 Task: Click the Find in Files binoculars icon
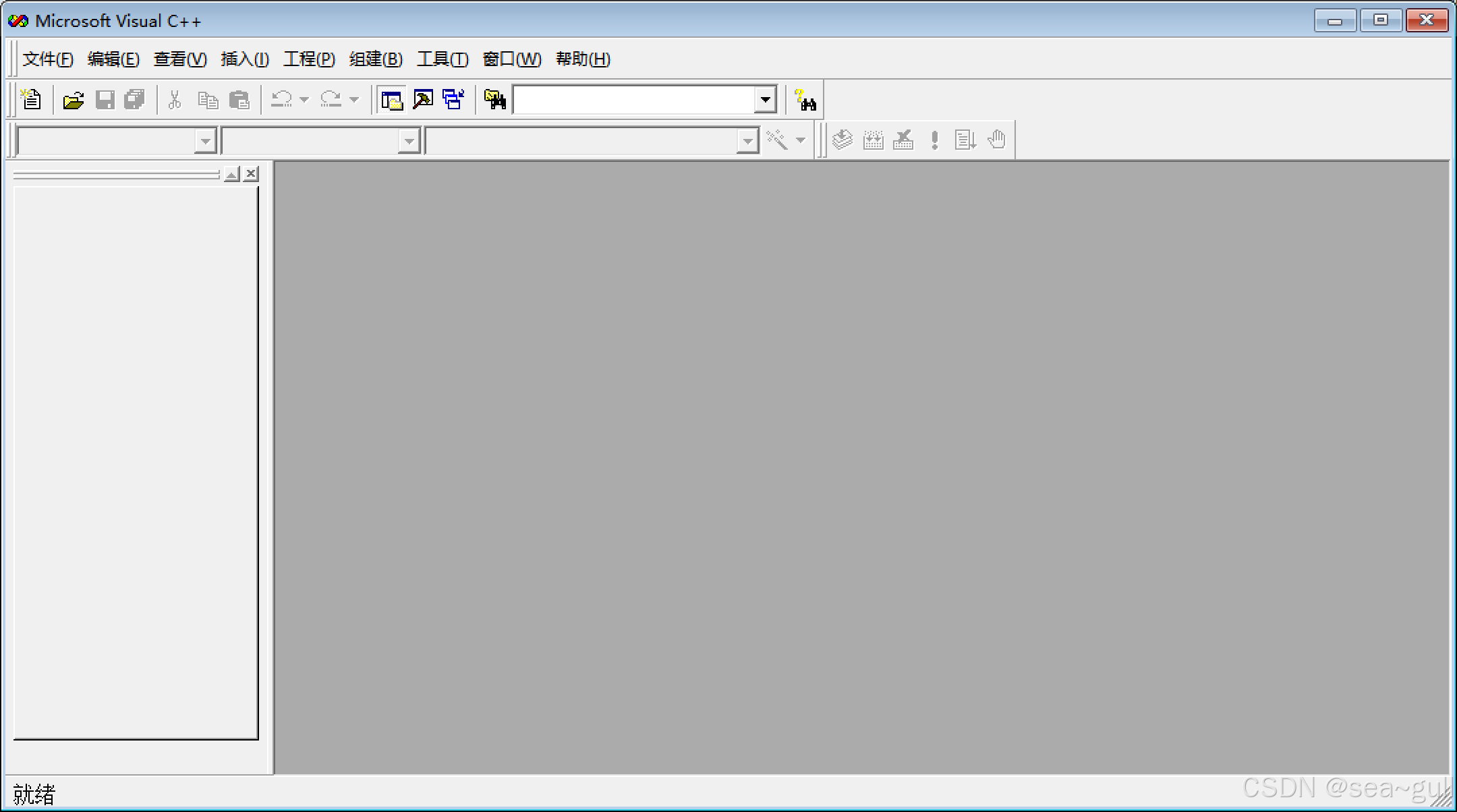(x=494, y=100)
